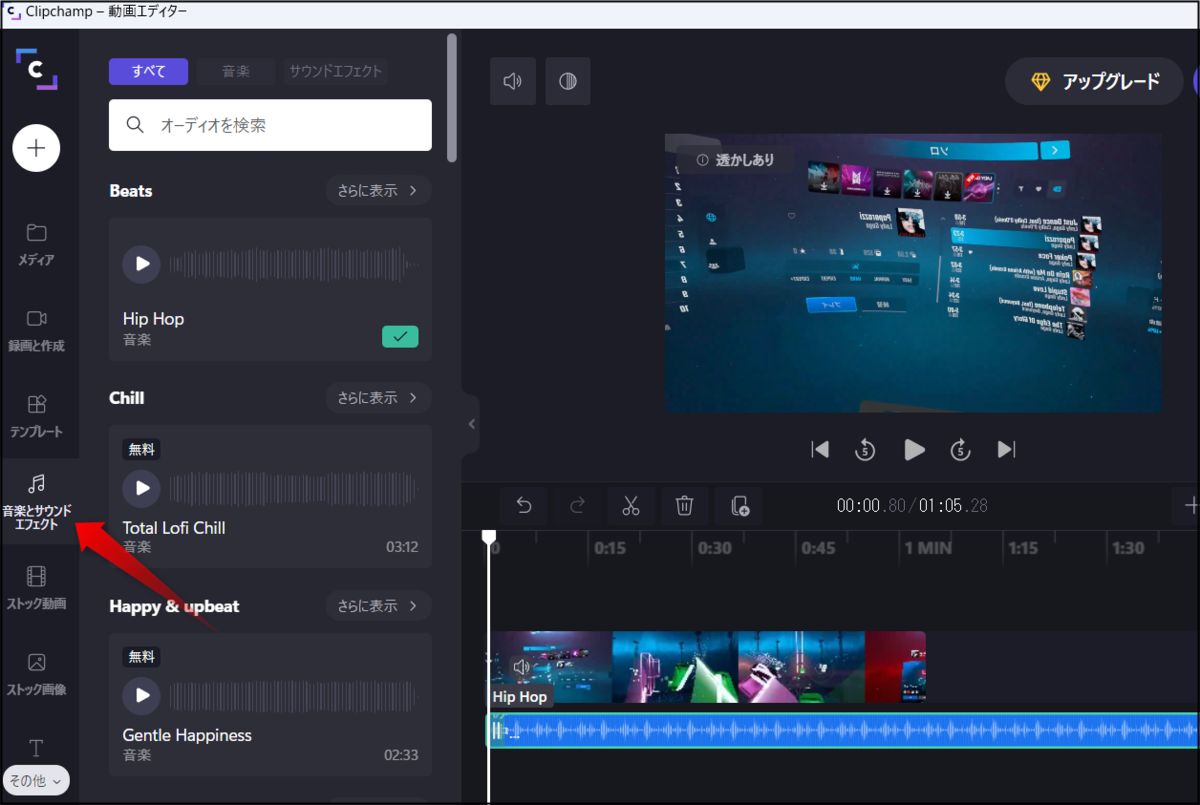
Task: Duplicate the selected clip
Action: (x=740, y=506)
